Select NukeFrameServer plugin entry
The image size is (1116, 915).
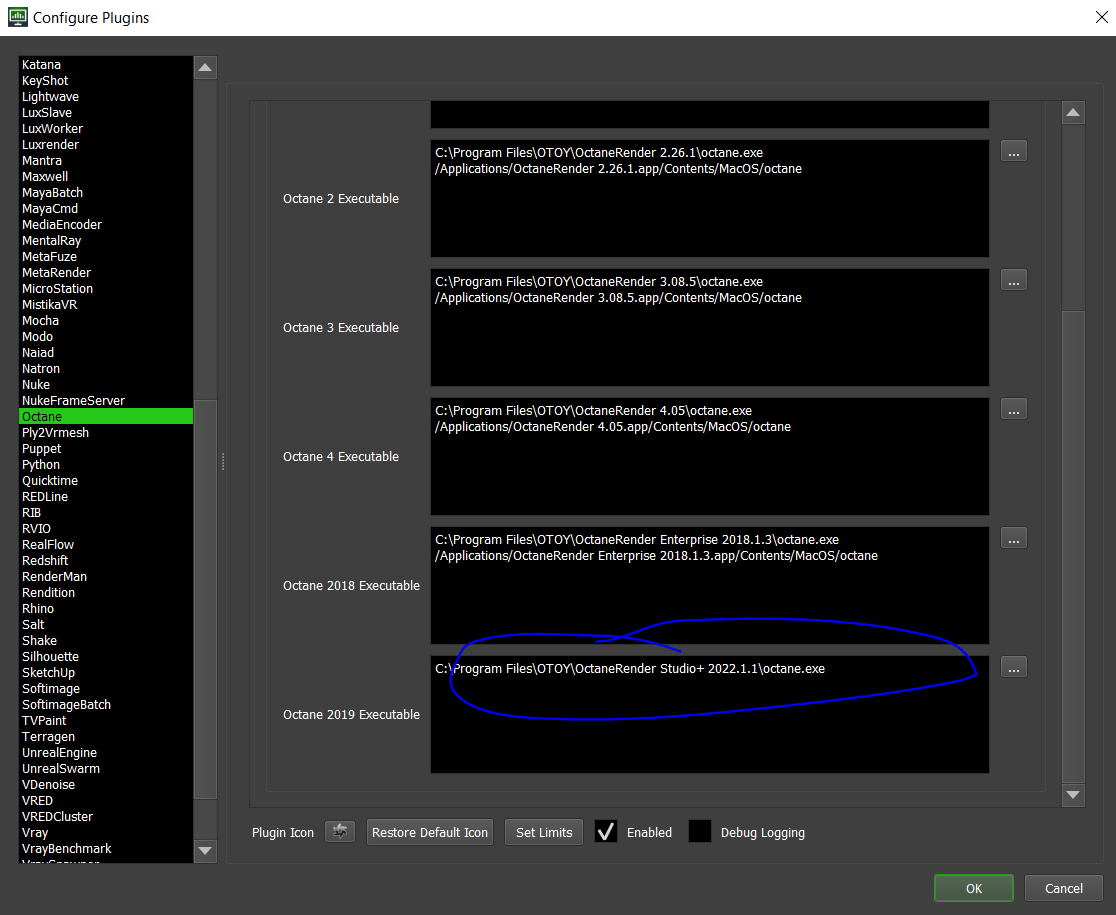(x=105, y=401)
